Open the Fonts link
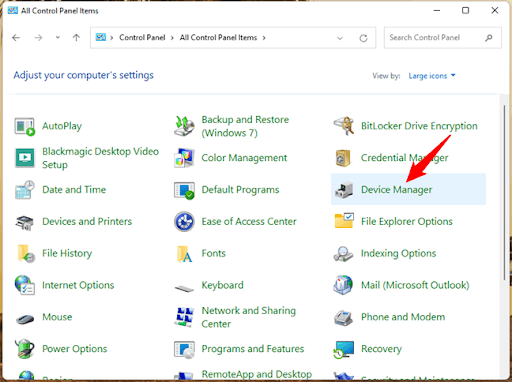The height and width of the screenshot is (382, 512). [x=213, y=253]
